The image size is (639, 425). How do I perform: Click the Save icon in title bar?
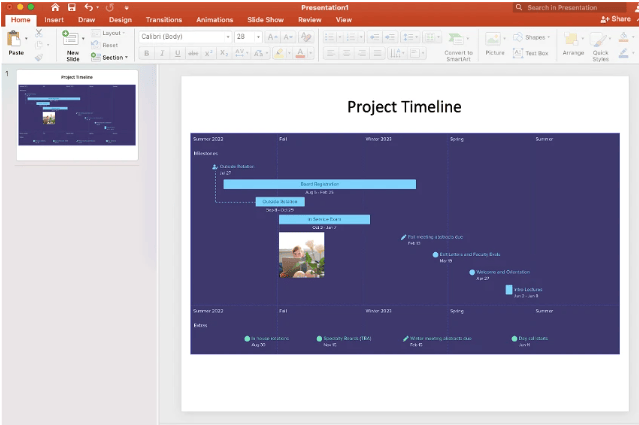tap(72, 7)
